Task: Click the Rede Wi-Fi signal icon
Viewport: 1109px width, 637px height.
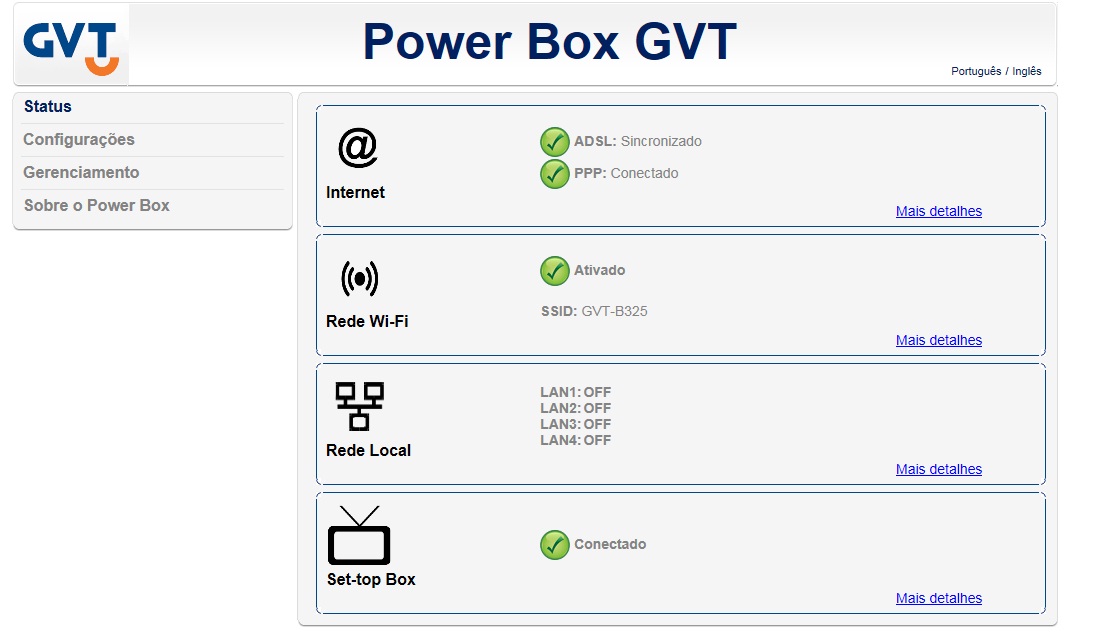Action: 359,279
